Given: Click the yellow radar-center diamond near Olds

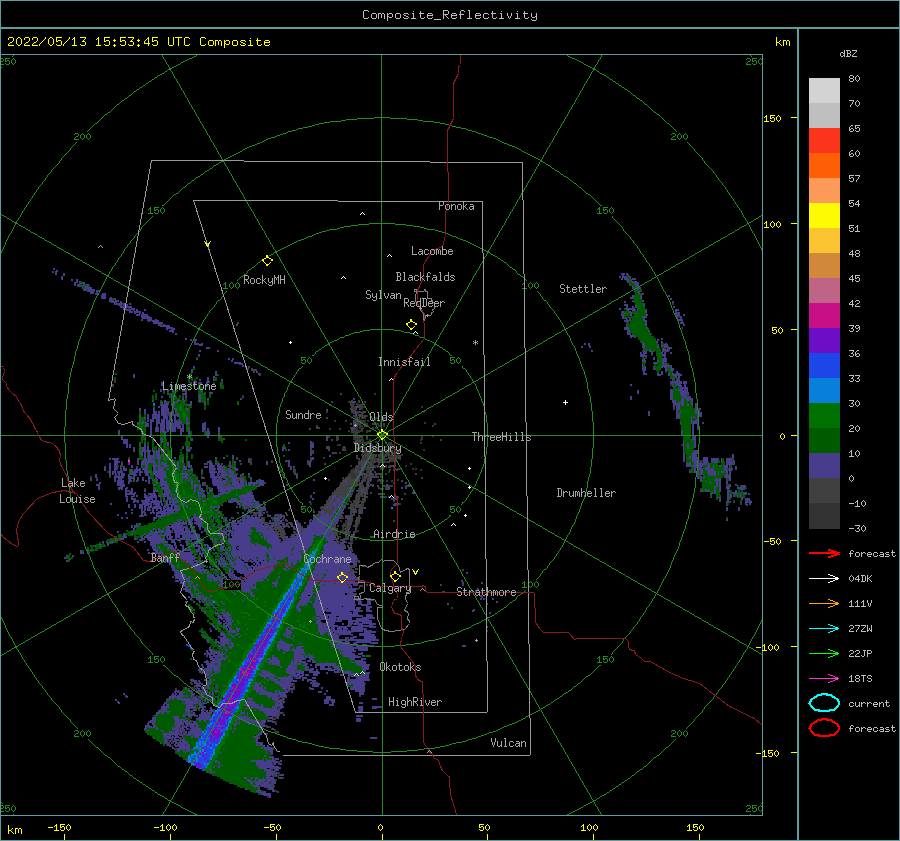Looking at the screenshot, I should [382, 435].
